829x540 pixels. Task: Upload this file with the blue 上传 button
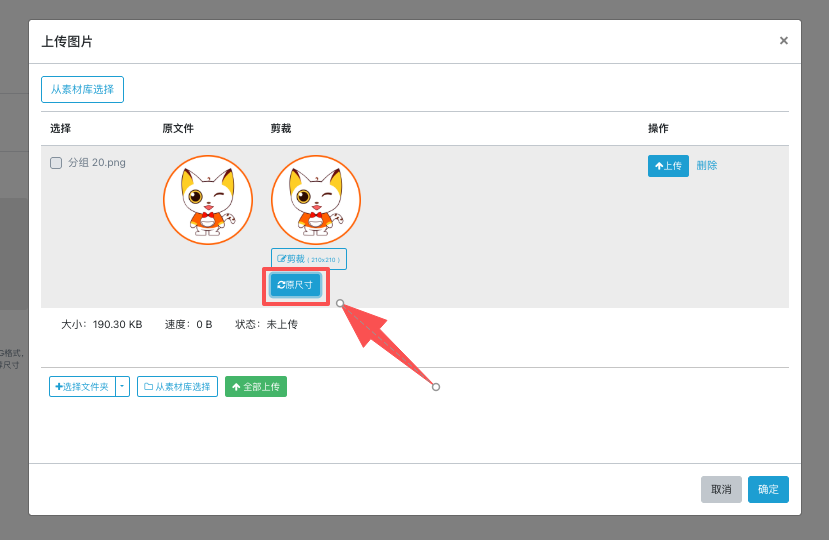tap(668, 166)
